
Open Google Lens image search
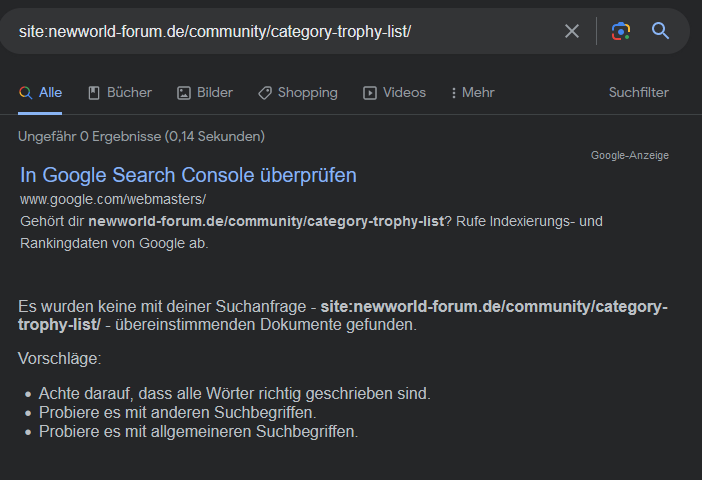coord(621,31)
